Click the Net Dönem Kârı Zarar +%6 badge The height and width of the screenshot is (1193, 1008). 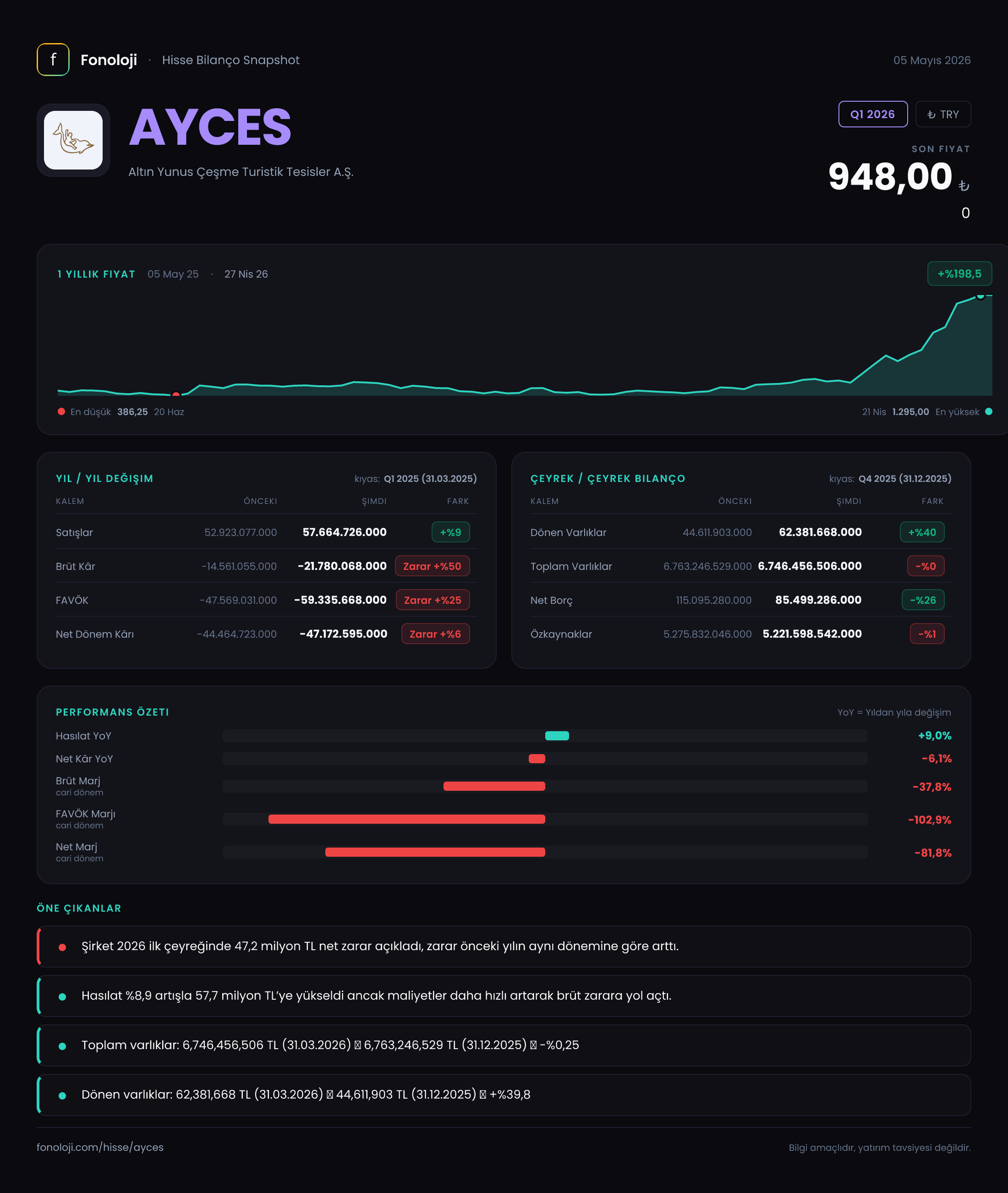(435, 634)
